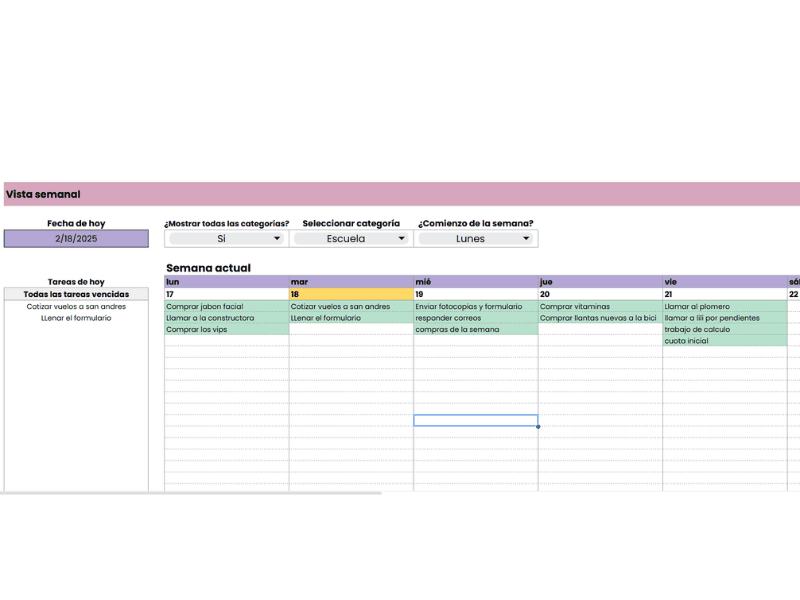The image size is (800, 600).
Task: Select the 'Vista semanal' title bar
Action: pyautogui.click(x=400, y=194)
